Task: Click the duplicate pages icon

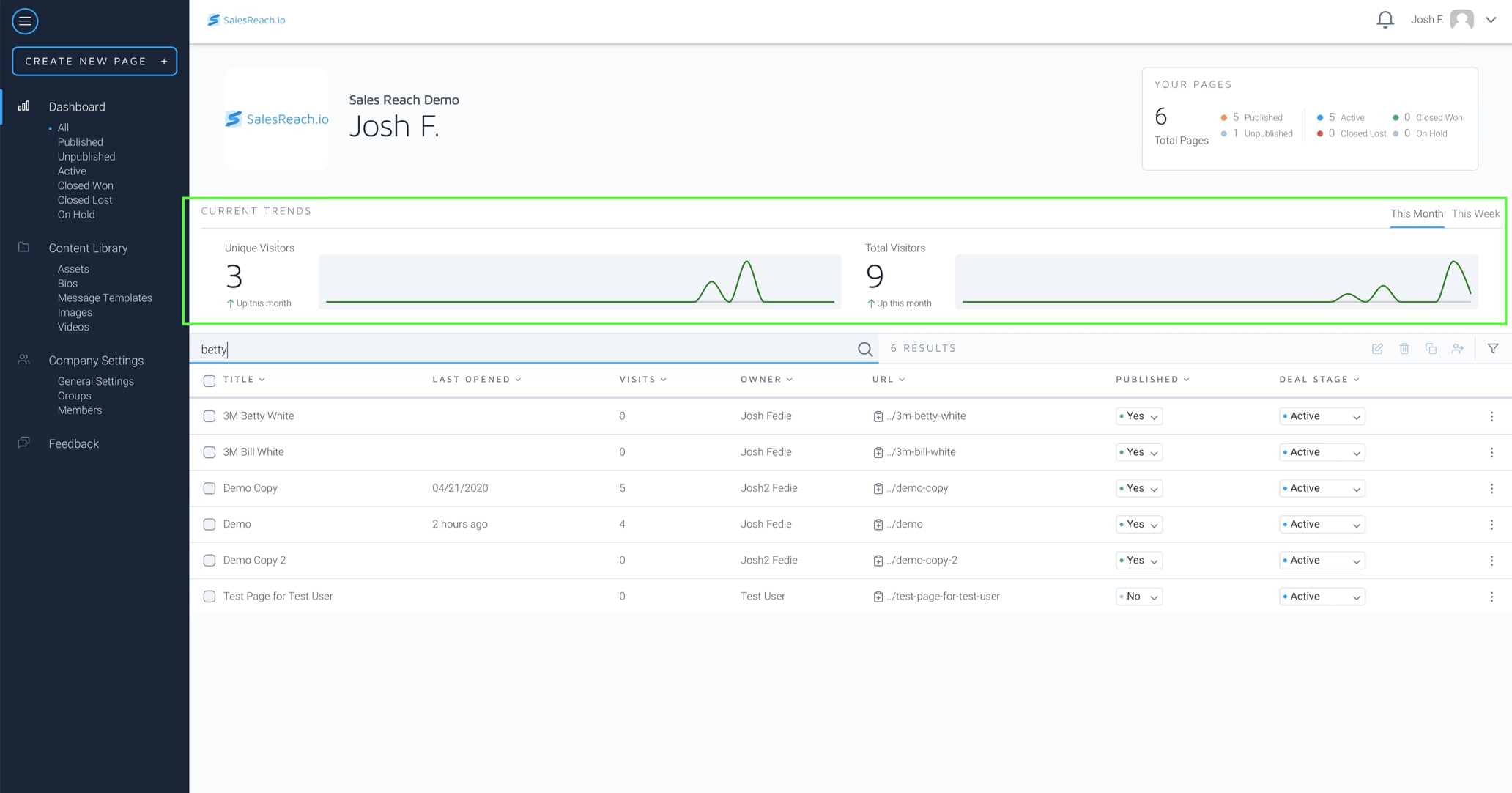Action: pos(1431,349)
